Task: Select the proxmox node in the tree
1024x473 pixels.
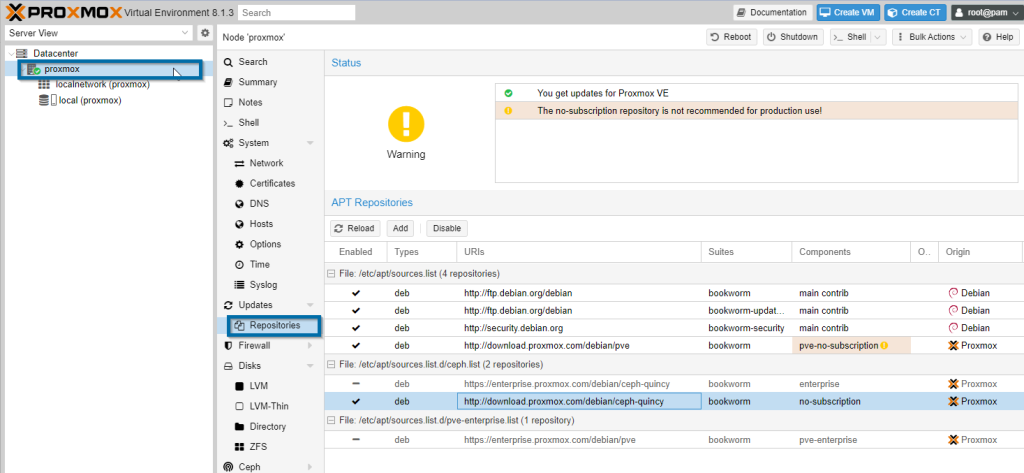Action: click(x=110, y=69)
